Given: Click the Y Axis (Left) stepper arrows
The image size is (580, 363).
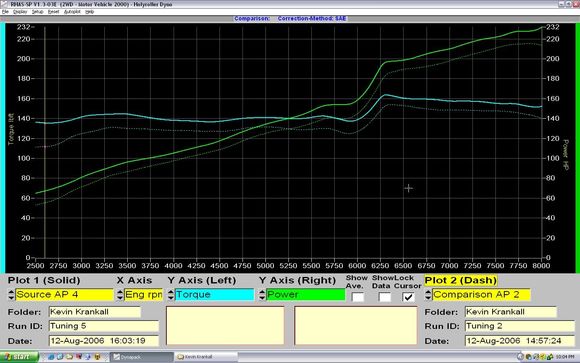Looking at the screenshot, I should pyautogui.click(x=171, y=295).
